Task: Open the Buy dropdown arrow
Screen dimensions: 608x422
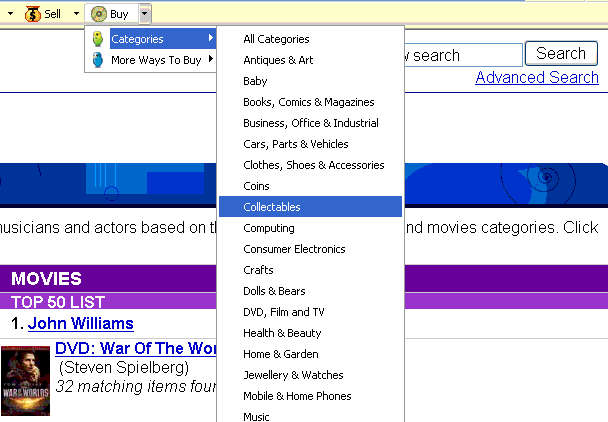Action: (145, 14)
